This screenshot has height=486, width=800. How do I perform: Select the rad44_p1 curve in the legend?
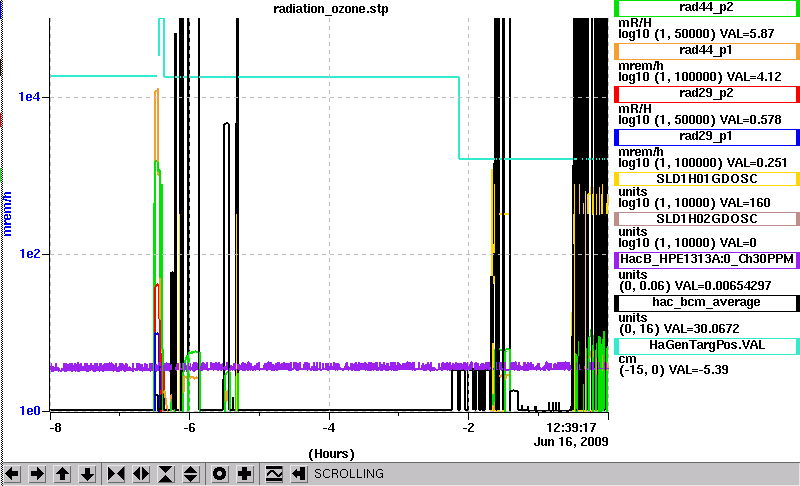[x=707, y=50]
